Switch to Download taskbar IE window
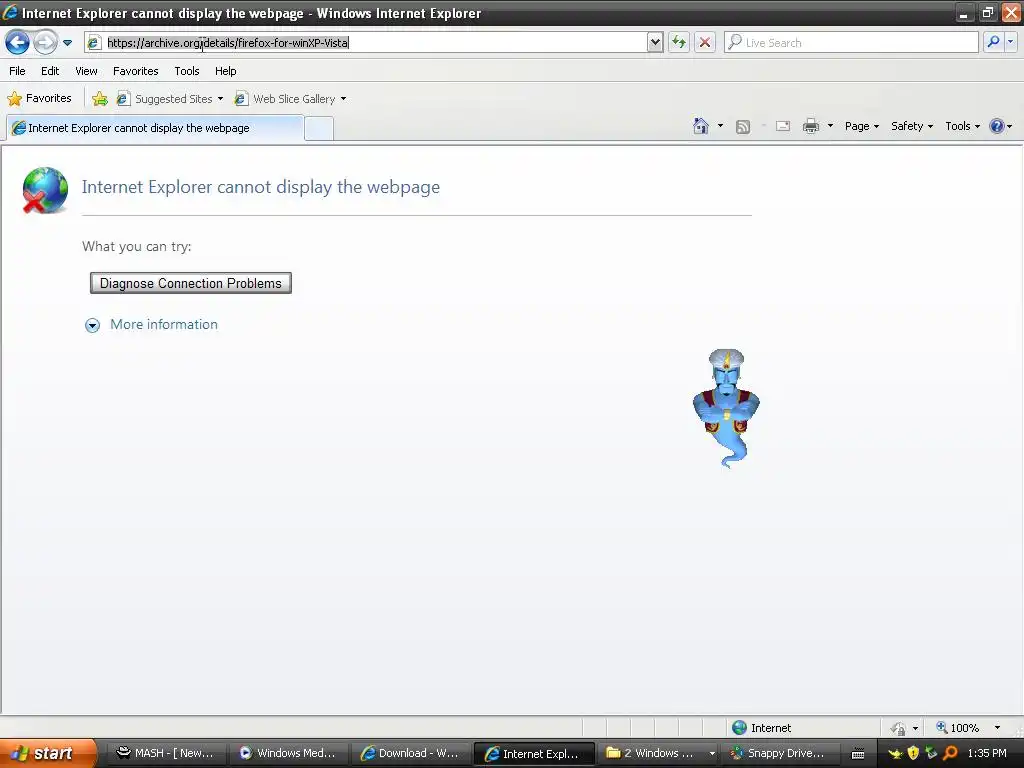This screenshot has width=1024, height=768. click(x=409, y=753)
